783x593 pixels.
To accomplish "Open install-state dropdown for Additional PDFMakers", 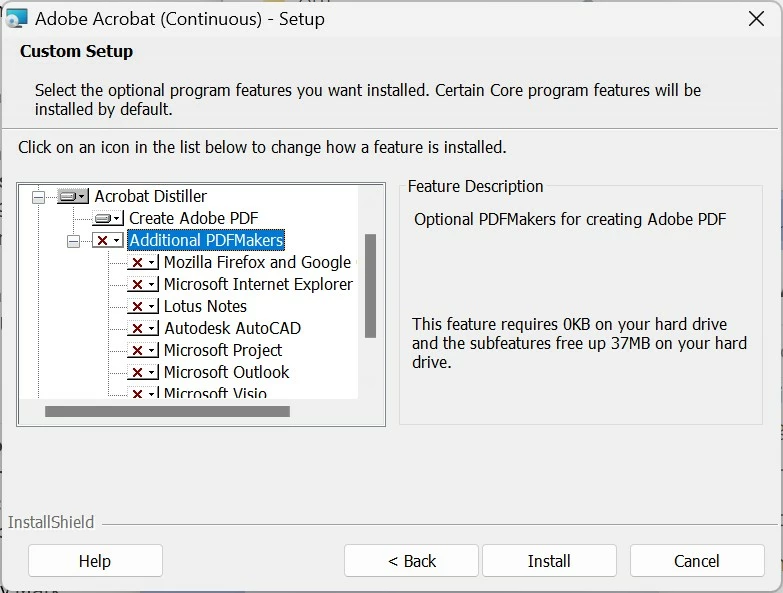I will point(108,240).
